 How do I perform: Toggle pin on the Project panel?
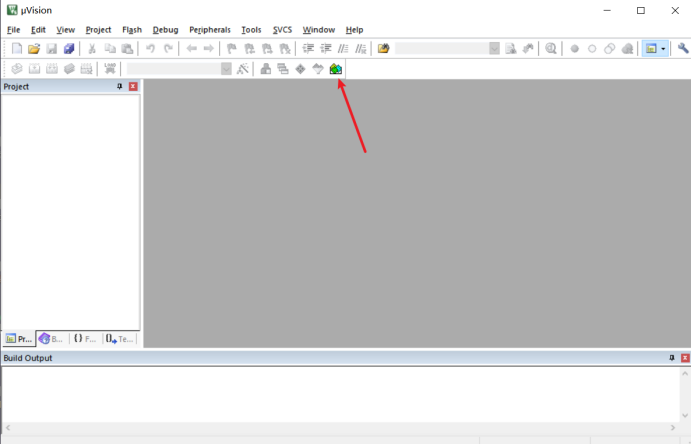pyautogui.click(x=120, y=87)
